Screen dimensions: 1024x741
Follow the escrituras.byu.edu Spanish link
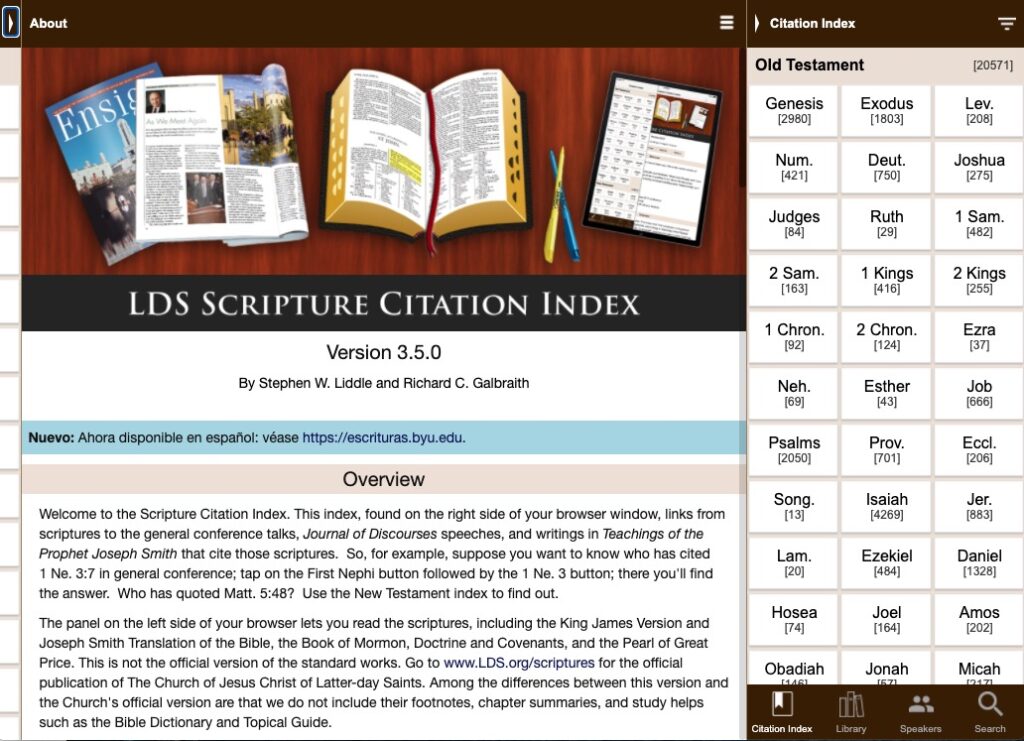(x=383, y=437)
